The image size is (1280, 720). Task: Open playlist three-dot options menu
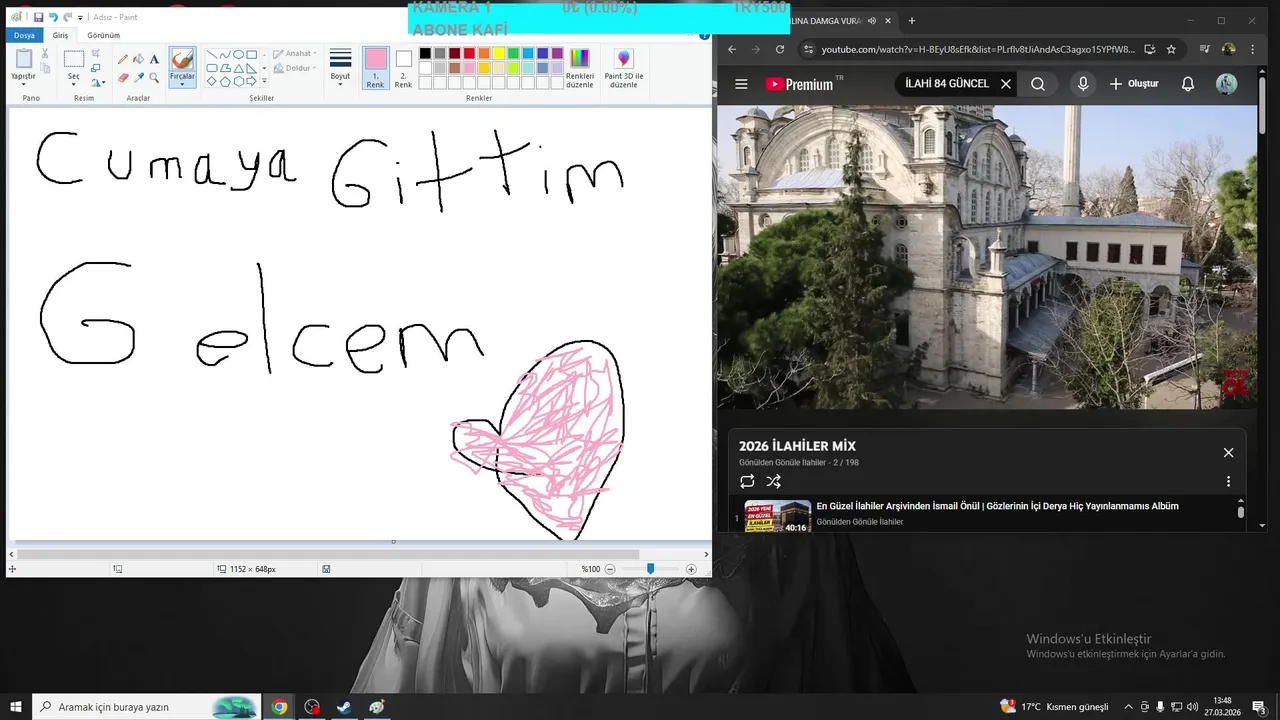[x=1228, y=481]
